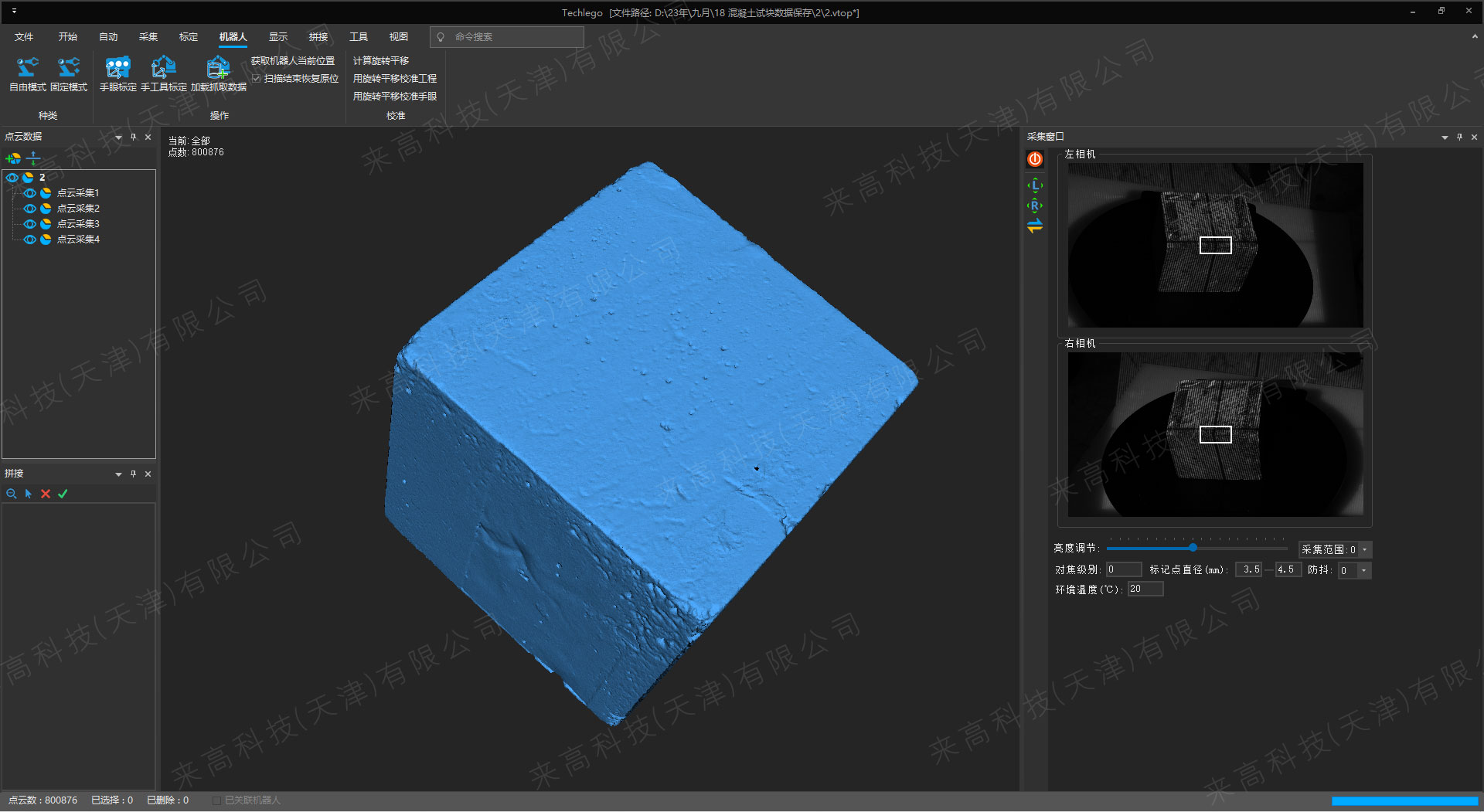The width and height of the screenshot is (1484, 812).
Task: Open the 采集 menu tab
Action: coord(148,37)
